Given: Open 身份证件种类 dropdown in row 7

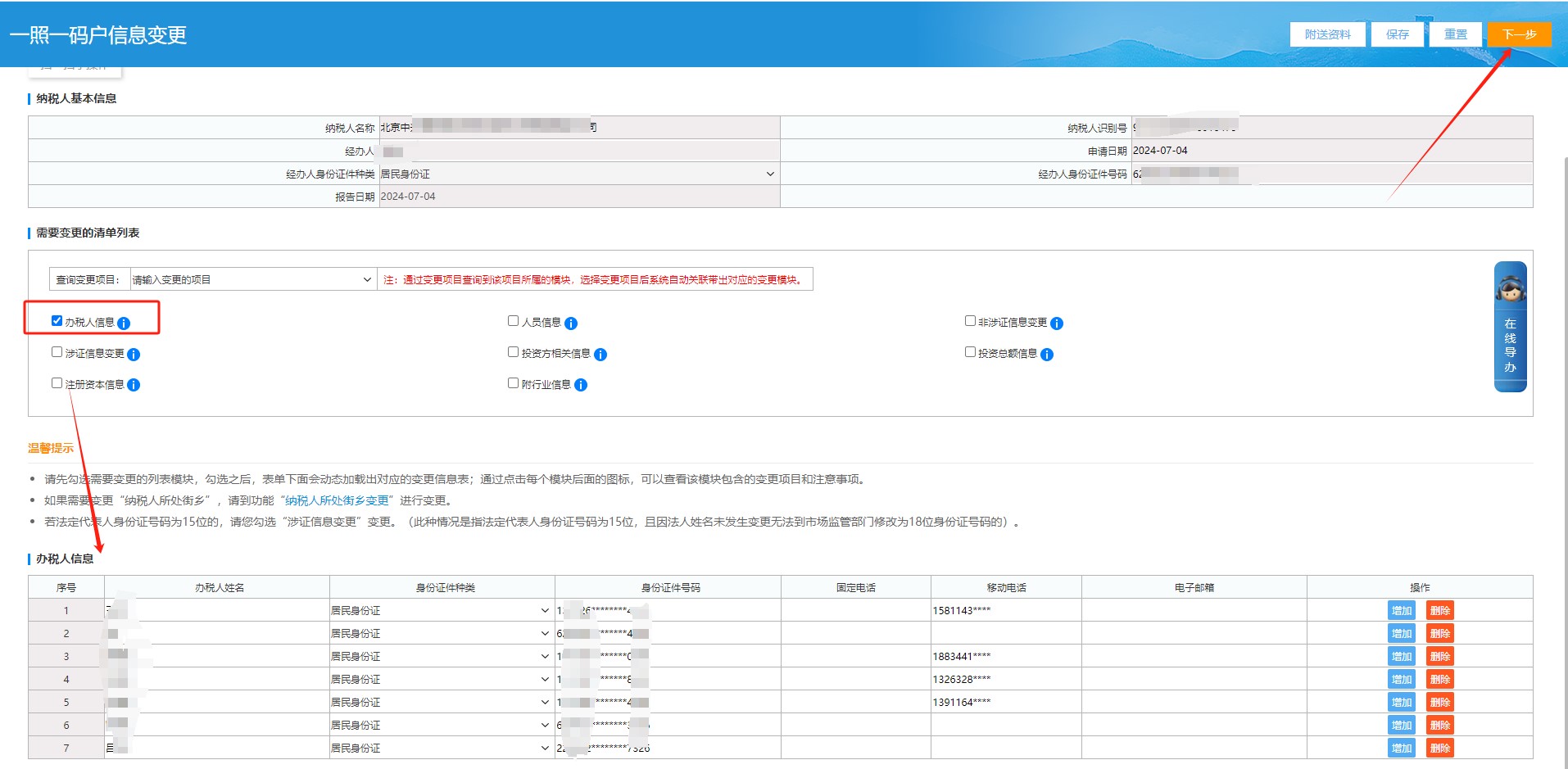Looking at the screenshot, I should tap(442, 748).
